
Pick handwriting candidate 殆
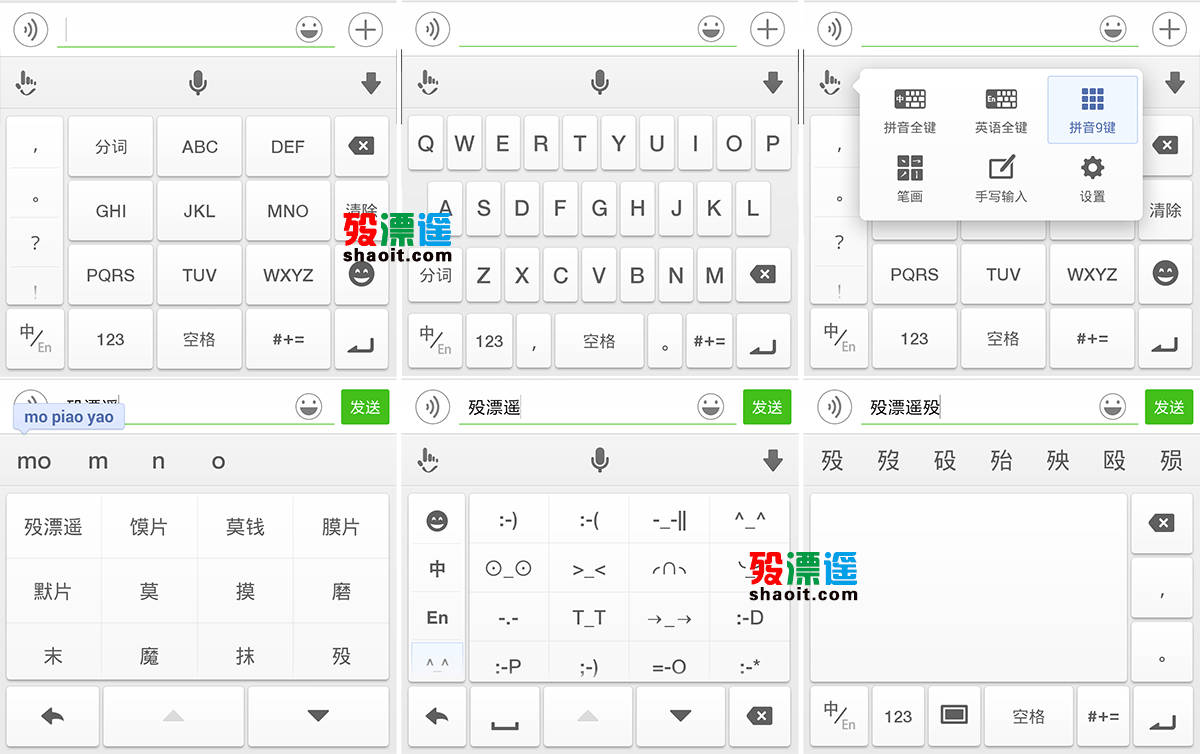pyautogui.click(x=1001, y=460)
